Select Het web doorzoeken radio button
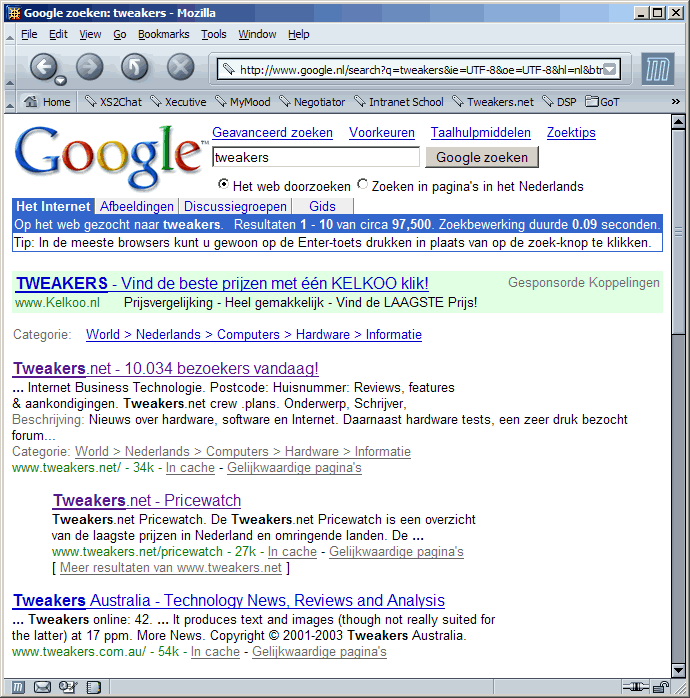The image size is (690, 698). pyautogui.click(x=223, y=184)
